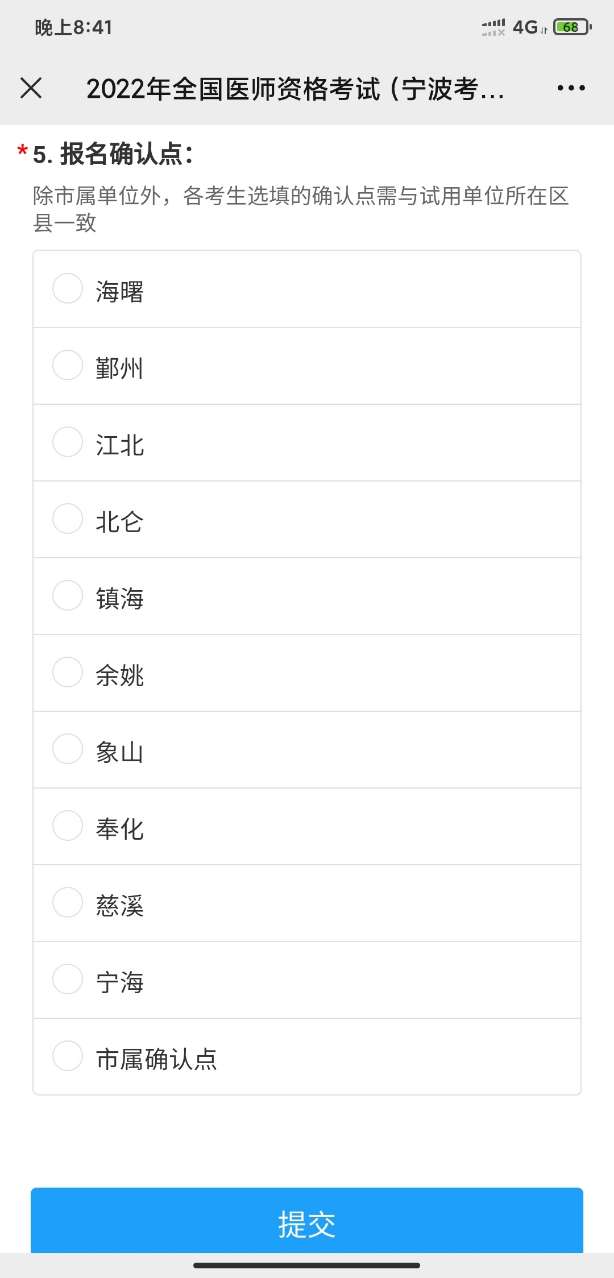Open the three-dot more options menu
The width and height of the screenshot is (614, 1278).
tap(571, 88)
